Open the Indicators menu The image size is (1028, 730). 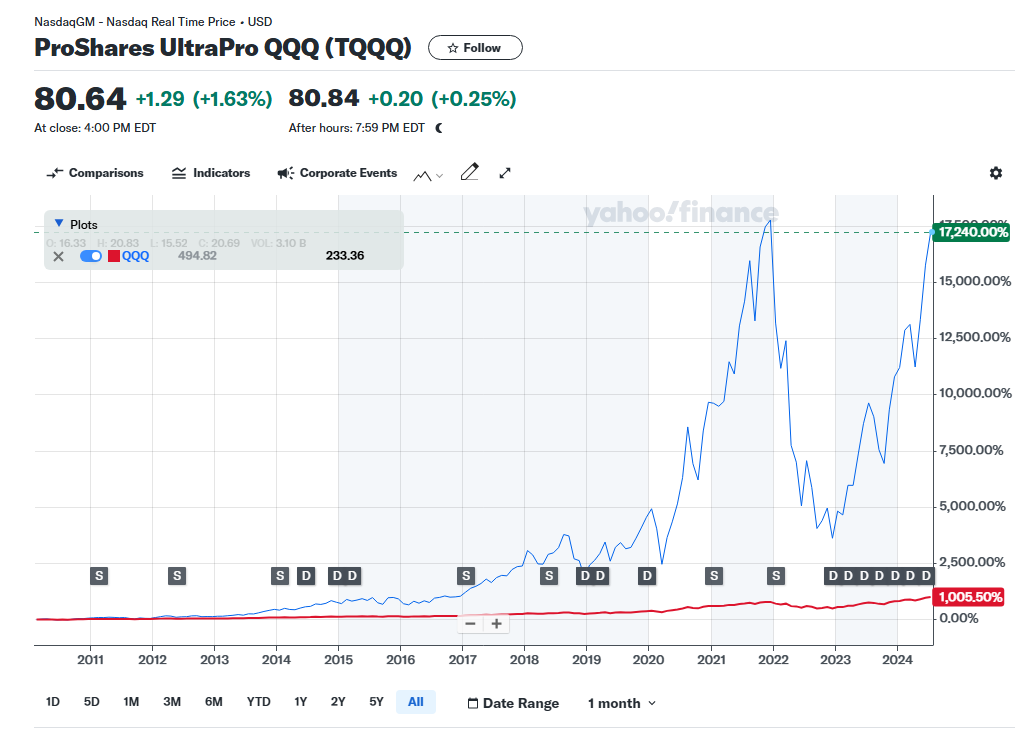[x=211, y=173]
